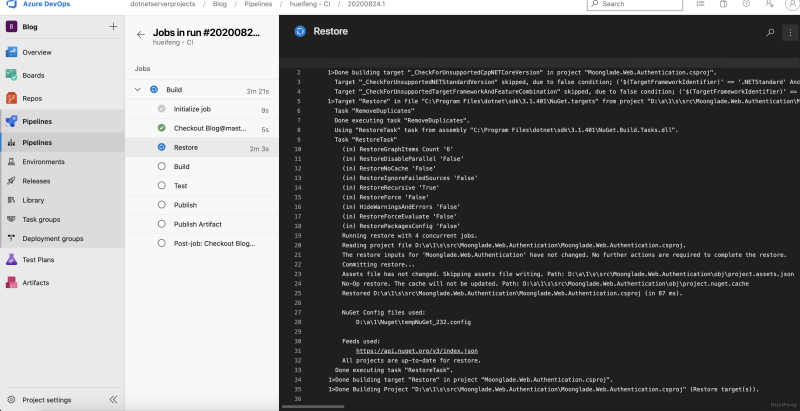Click the 'Running restore with 4 concurrent jobs.' line
800x411 pixels.
tap(409, 236)
